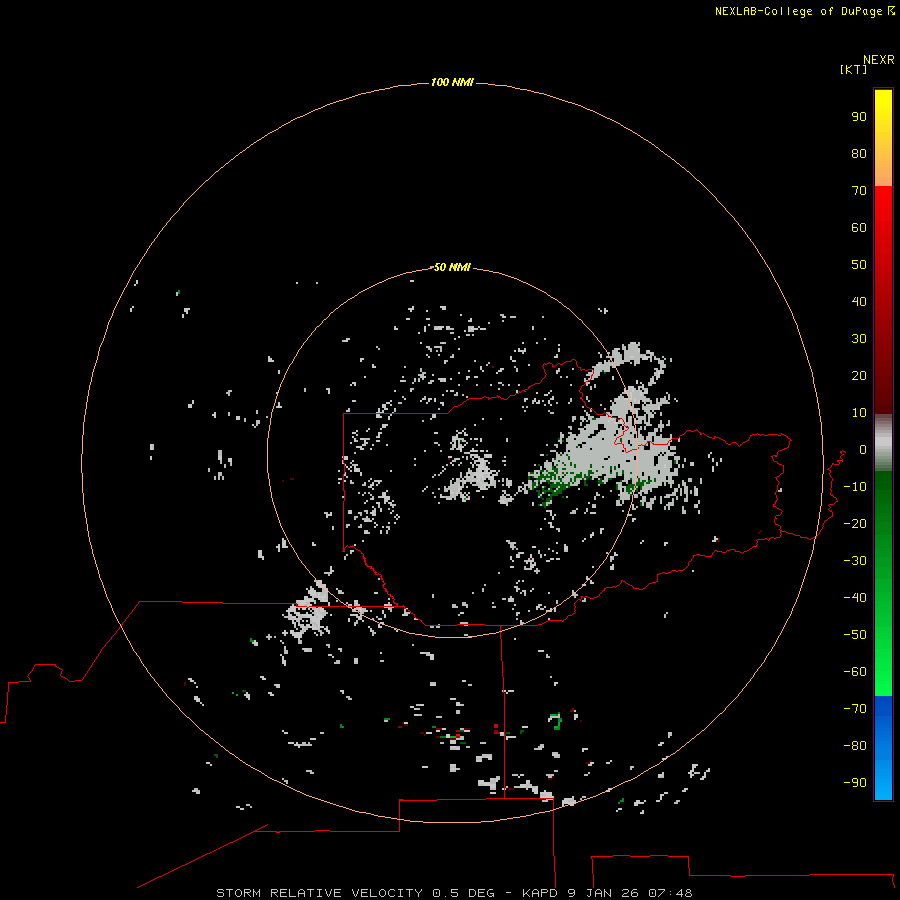Click the -50 scale value
This screenshot has width=900, height=900.
point(855,635)
